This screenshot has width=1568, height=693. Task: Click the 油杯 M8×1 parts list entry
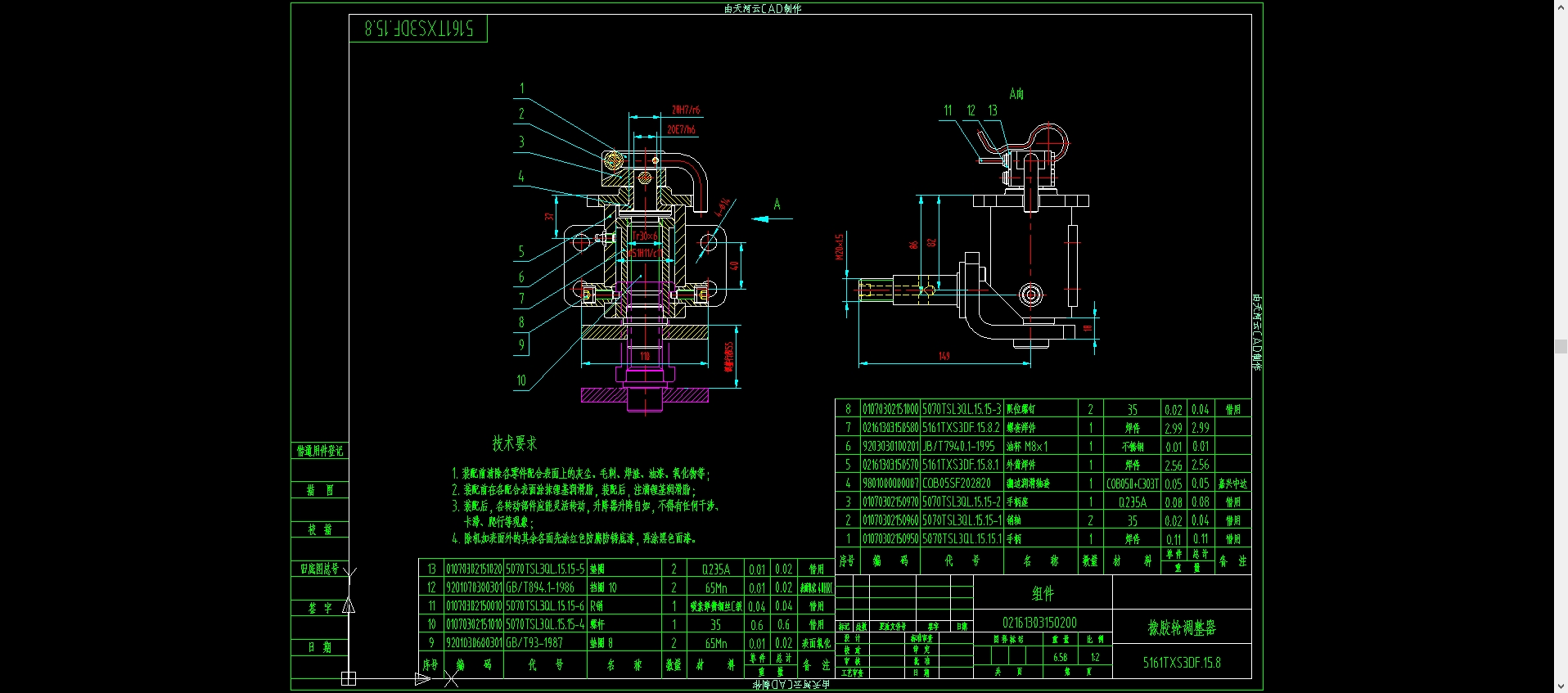tap(1027, 447)
